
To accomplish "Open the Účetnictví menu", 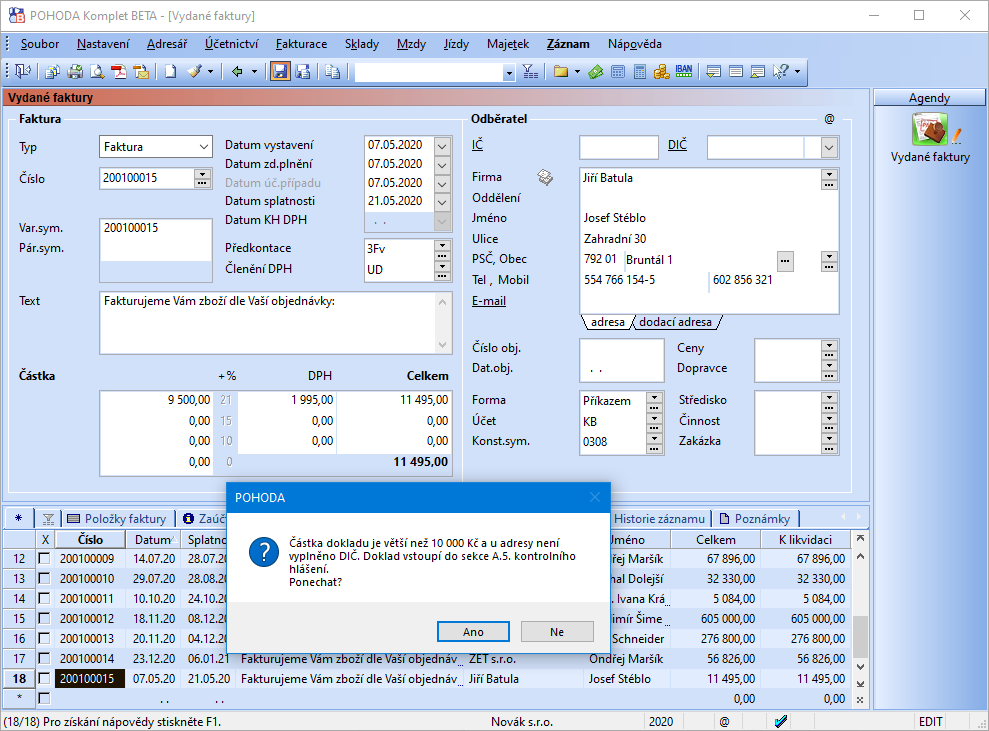I will click(x=231, y=44).
